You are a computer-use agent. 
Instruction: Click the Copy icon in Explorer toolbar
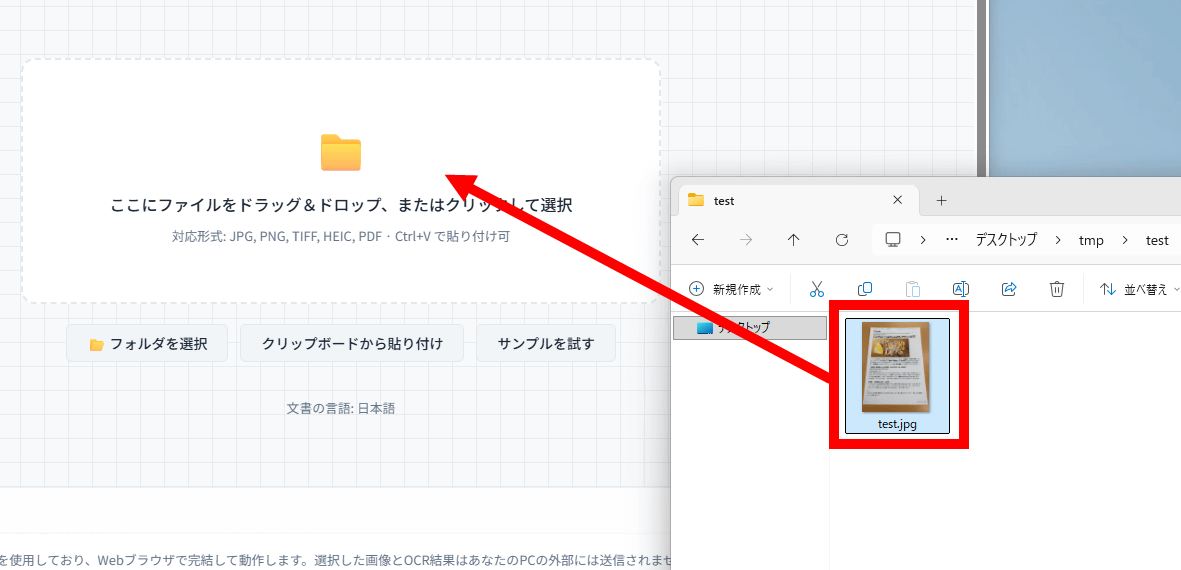tap(865, 289)
